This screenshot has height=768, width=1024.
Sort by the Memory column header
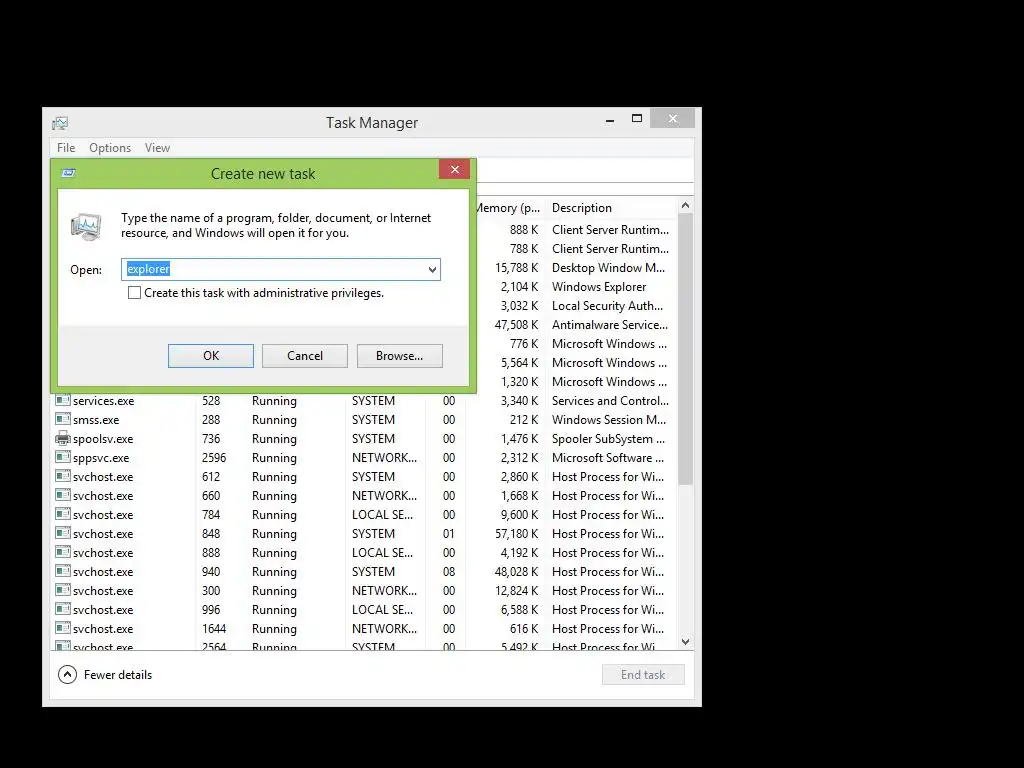click(507, 208)
